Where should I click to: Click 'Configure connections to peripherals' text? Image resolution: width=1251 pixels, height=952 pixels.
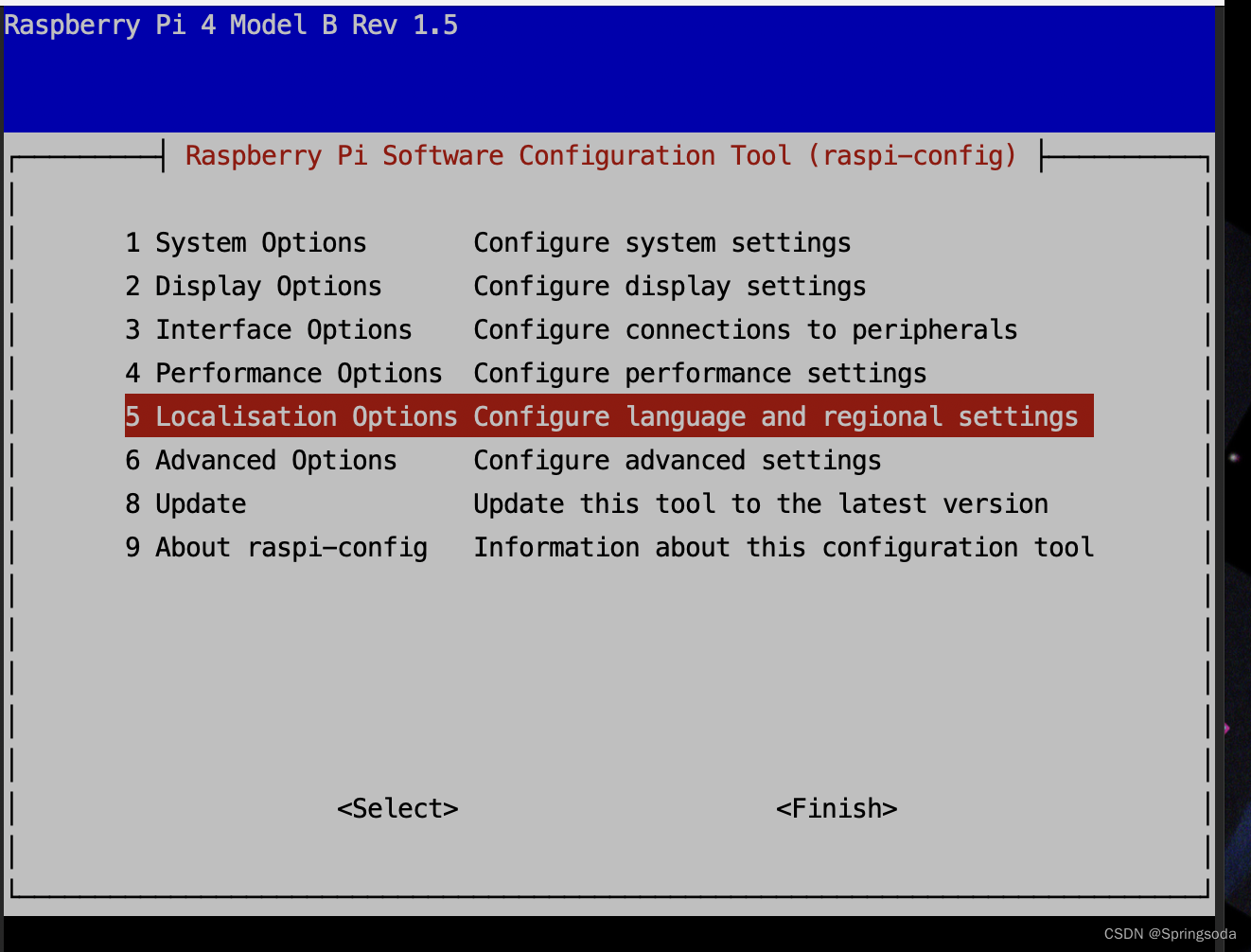(745, 330)
